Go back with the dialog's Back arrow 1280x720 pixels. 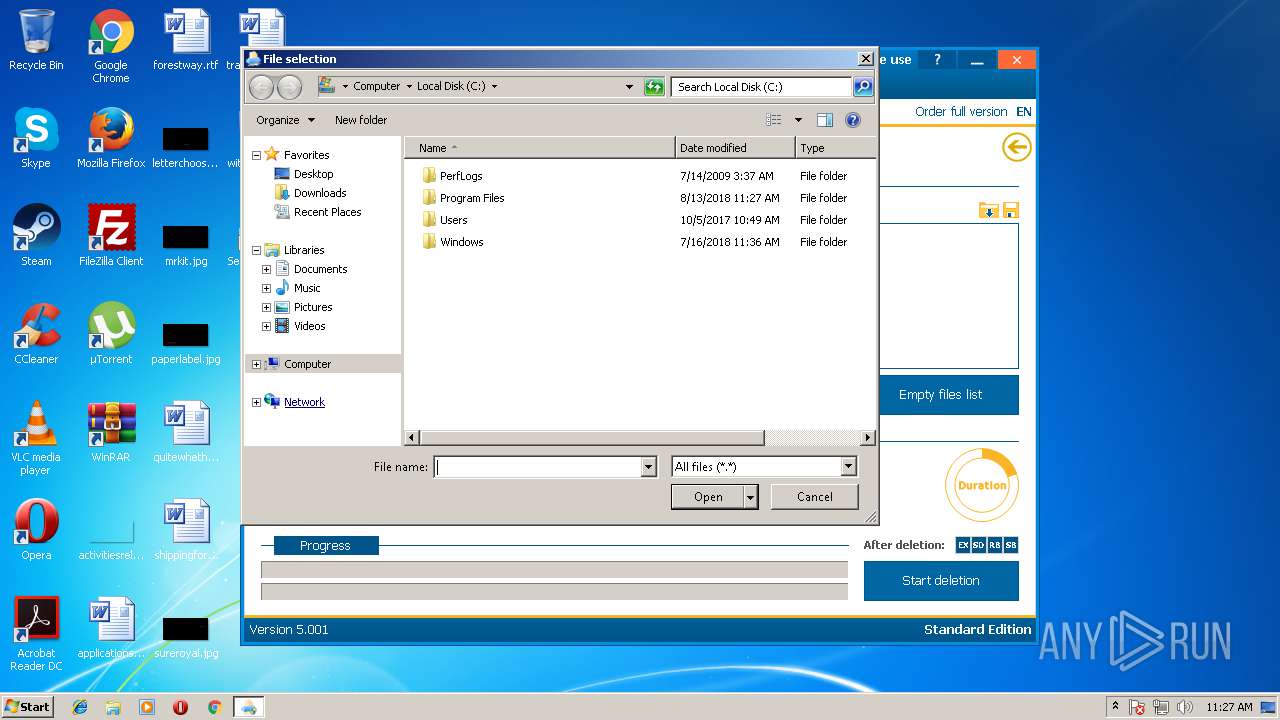[x=261, y=87]
